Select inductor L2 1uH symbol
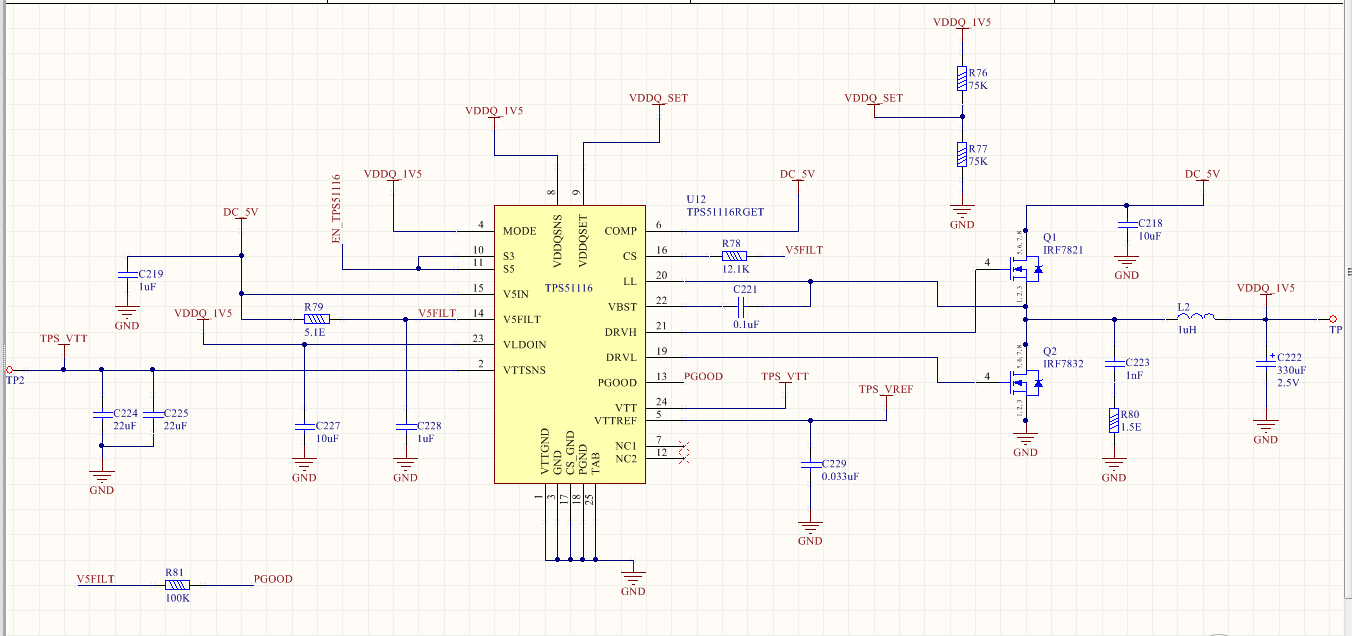The image size is (1352, 636). point(1198,319)
